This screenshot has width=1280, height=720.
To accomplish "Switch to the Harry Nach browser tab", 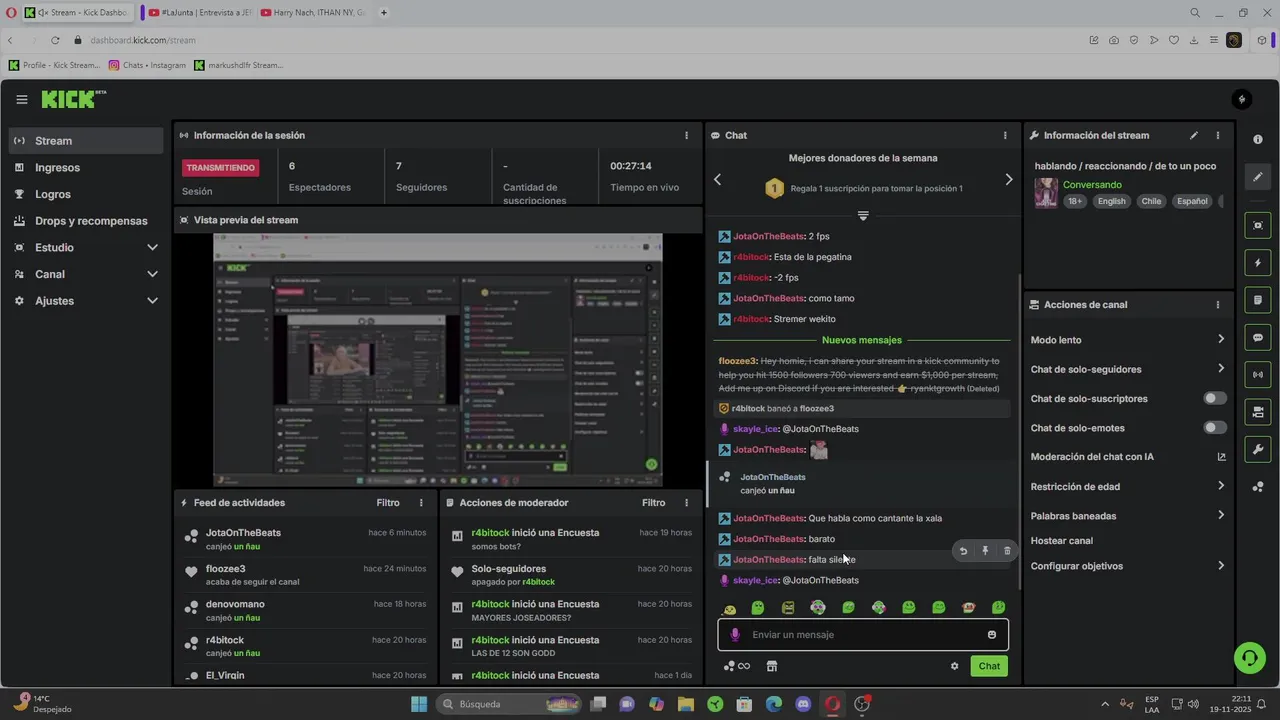I will (313, 13).
